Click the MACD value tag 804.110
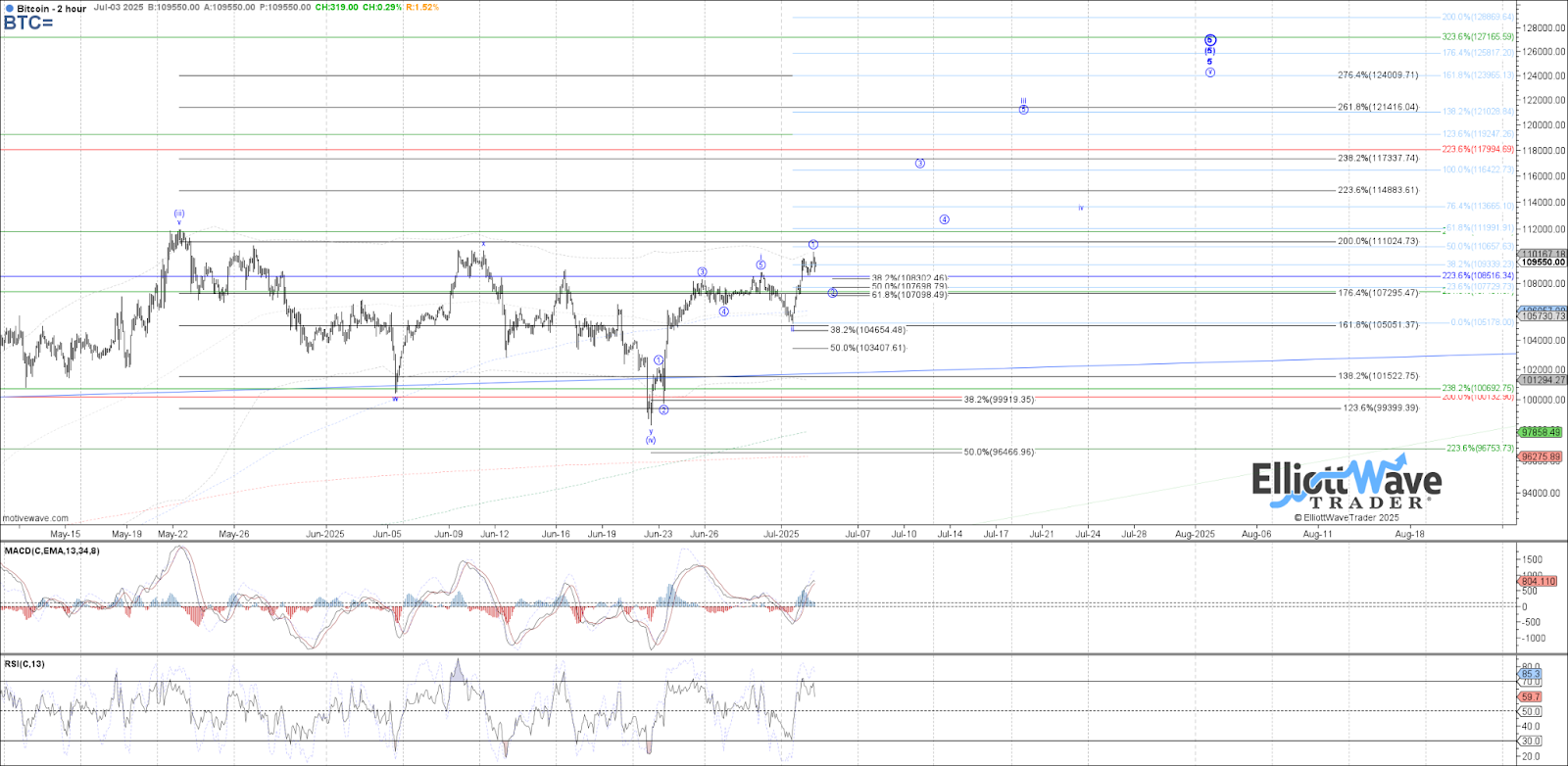Image resolution: width=1568 pixels, height=766 pixels. click(x=1538, y=581)
